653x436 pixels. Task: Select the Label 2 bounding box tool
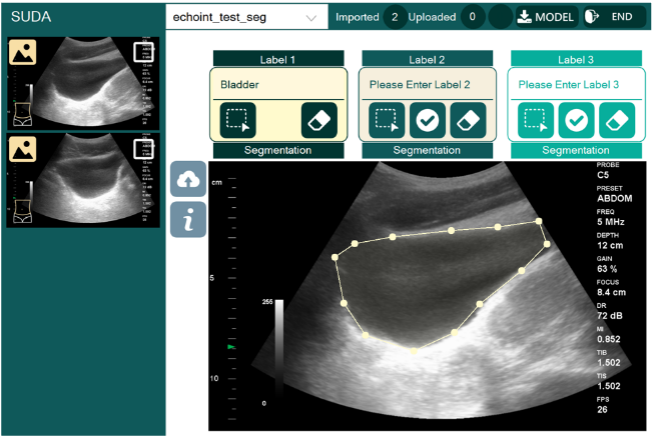(x=386, y=120)
